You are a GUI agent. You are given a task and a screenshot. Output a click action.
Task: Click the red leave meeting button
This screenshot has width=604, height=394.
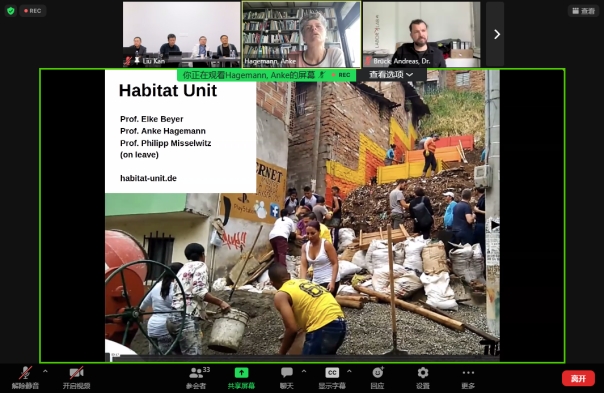click(578, 379)
